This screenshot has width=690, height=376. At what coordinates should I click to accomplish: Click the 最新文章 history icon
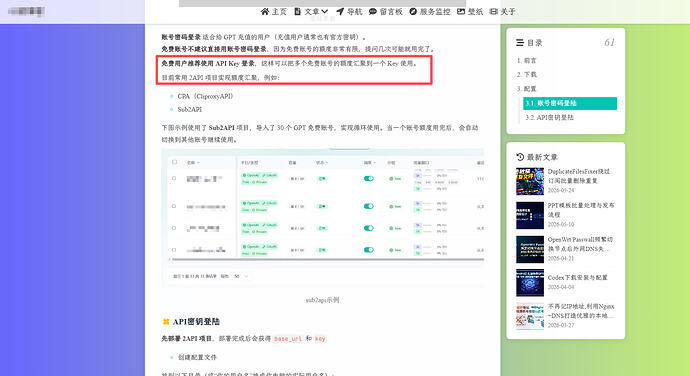coord(520,157)
